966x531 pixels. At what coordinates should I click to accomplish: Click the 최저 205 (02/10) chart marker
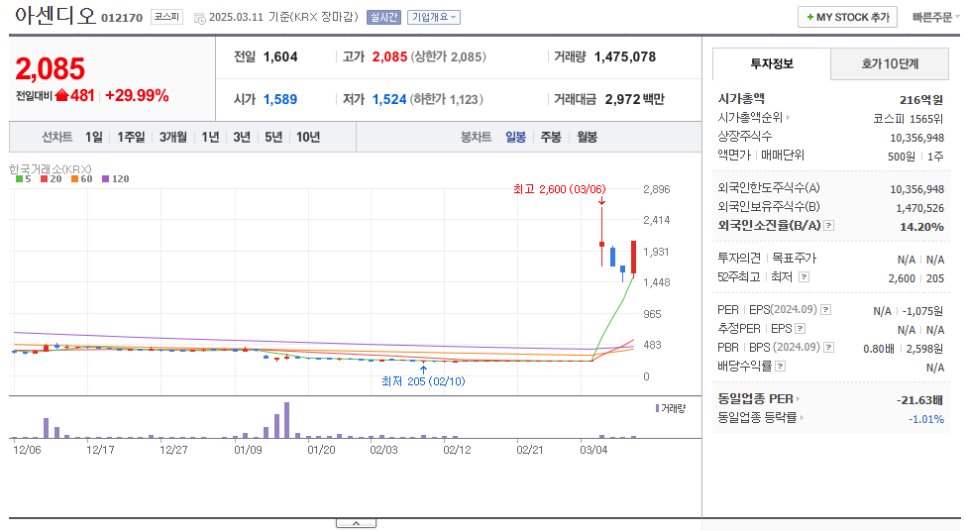coord(423,381)
